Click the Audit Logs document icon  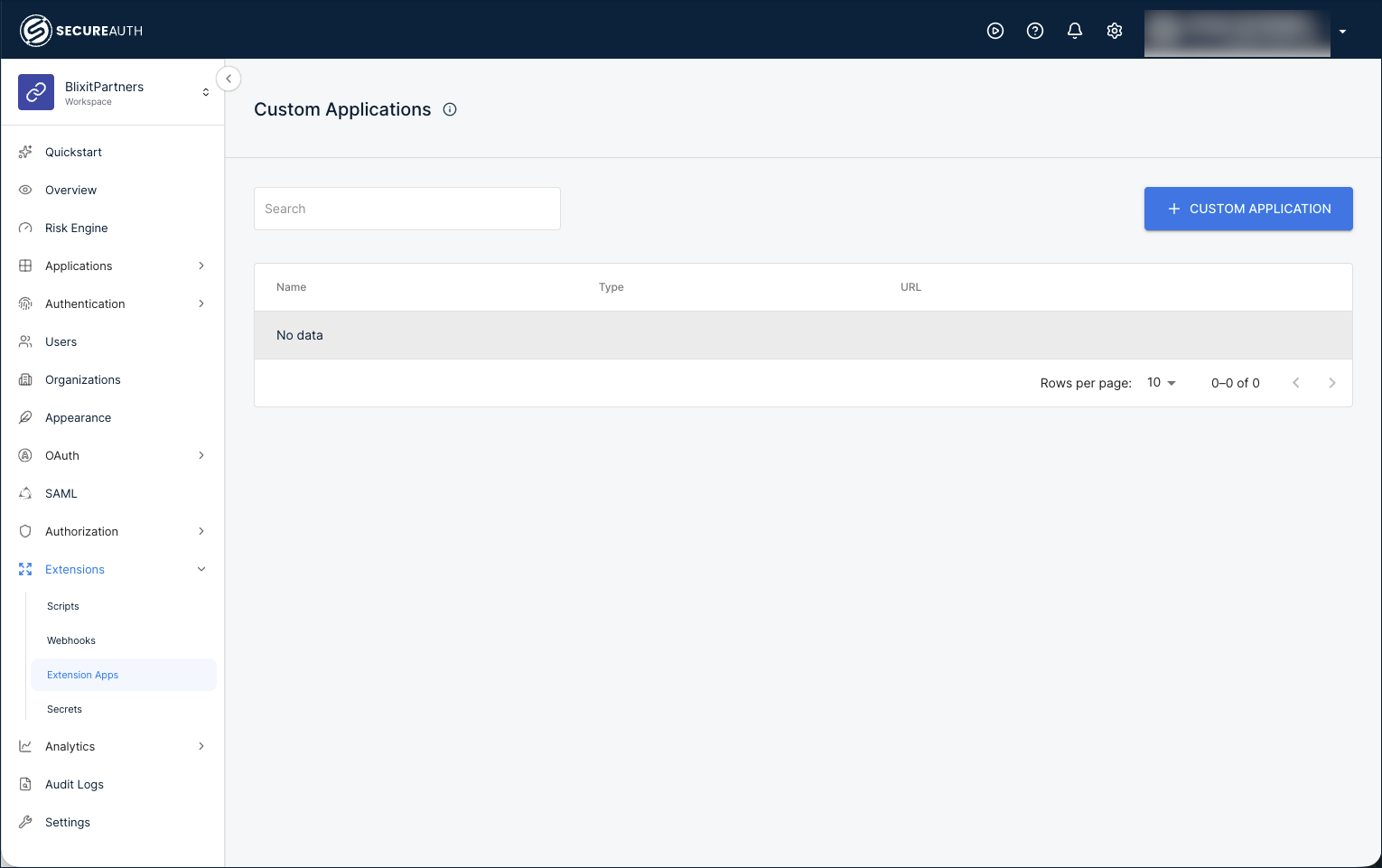pyautogui.click(x=25, y=784)
